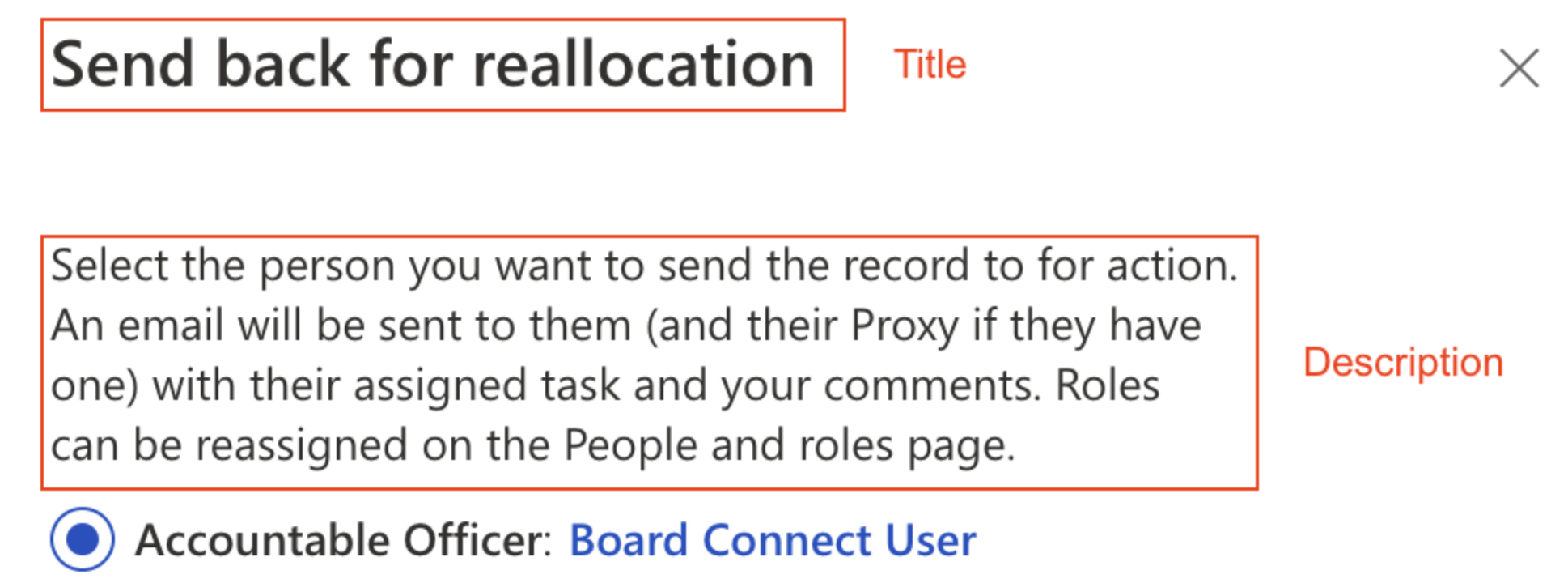The height and width of the screenshot is (583, 1568).
Task: Click the line starting 'Select the person'
Action: [644, 266]
